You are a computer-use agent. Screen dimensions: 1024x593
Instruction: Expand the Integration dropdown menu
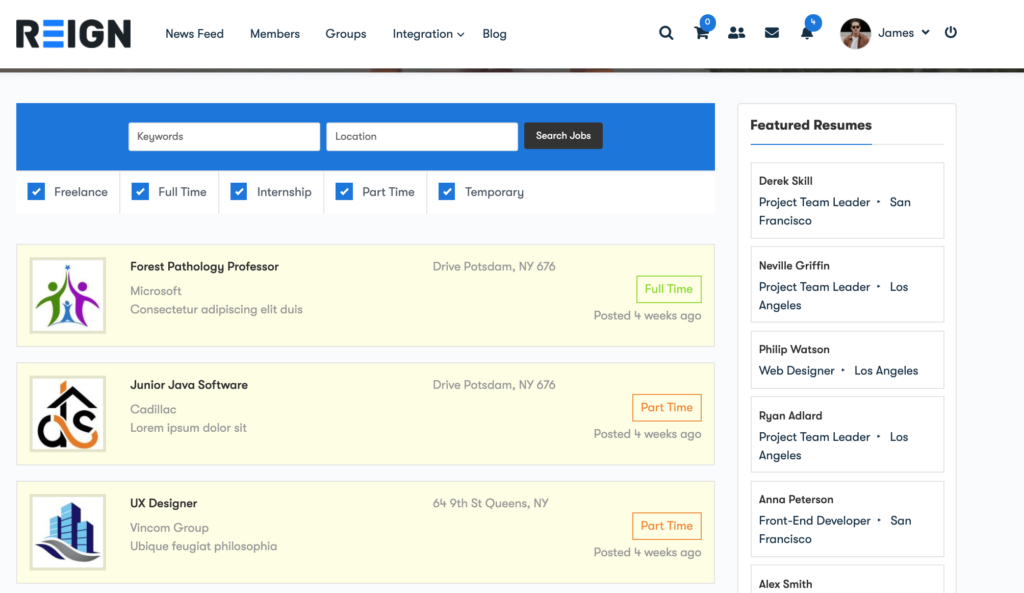pos(428,34)
